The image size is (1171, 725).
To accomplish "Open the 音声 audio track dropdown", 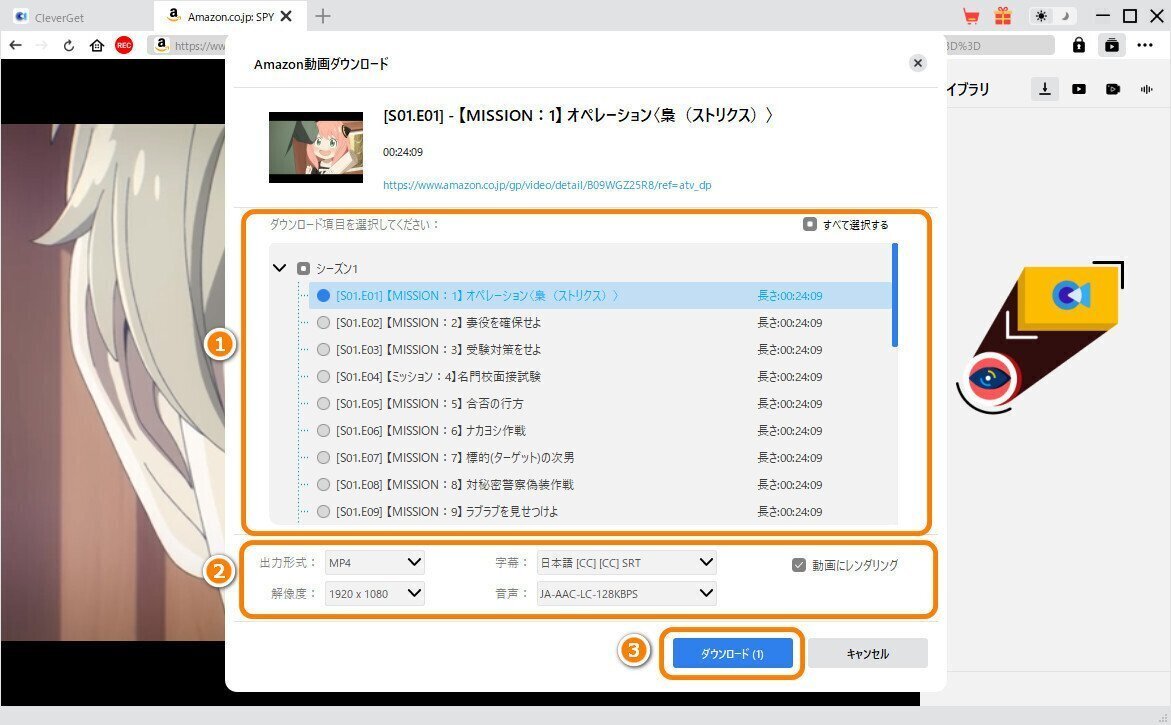I will [x=625, y=593].
